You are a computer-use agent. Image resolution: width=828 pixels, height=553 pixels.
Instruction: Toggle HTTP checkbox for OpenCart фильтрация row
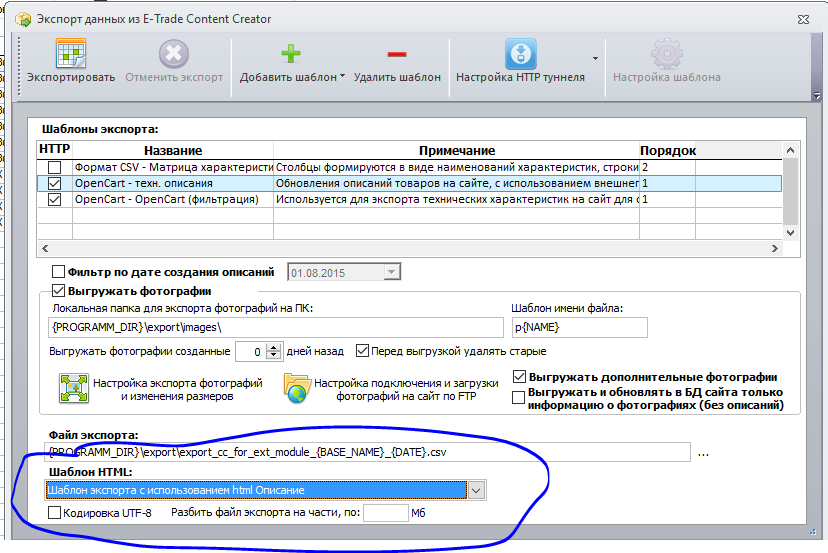[x=54, y=200]
